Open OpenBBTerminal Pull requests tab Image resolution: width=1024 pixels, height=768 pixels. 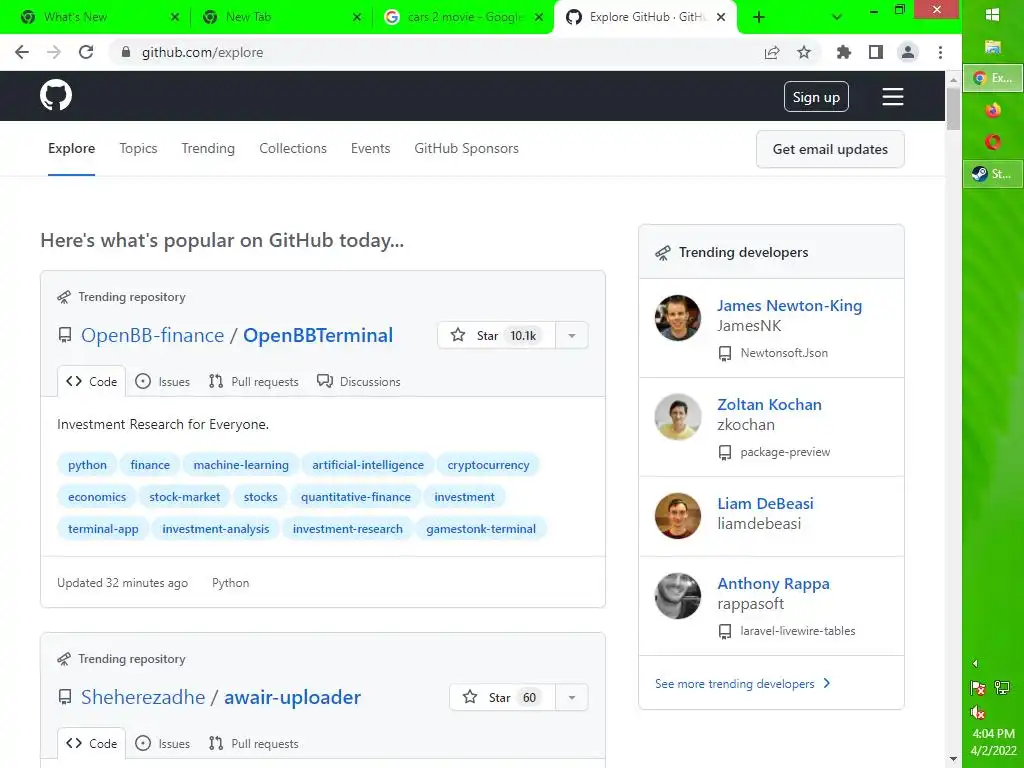point(253,381)
